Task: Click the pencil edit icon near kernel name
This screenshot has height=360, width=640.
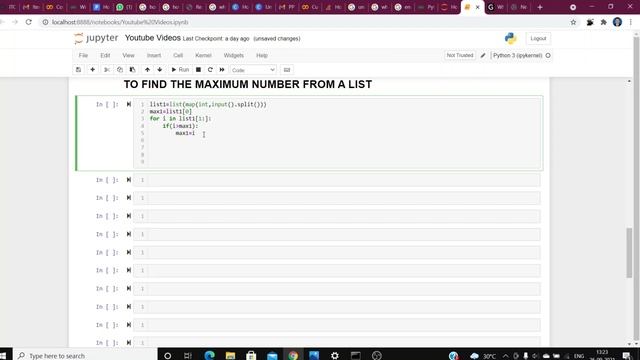Action: pos(483,56)
